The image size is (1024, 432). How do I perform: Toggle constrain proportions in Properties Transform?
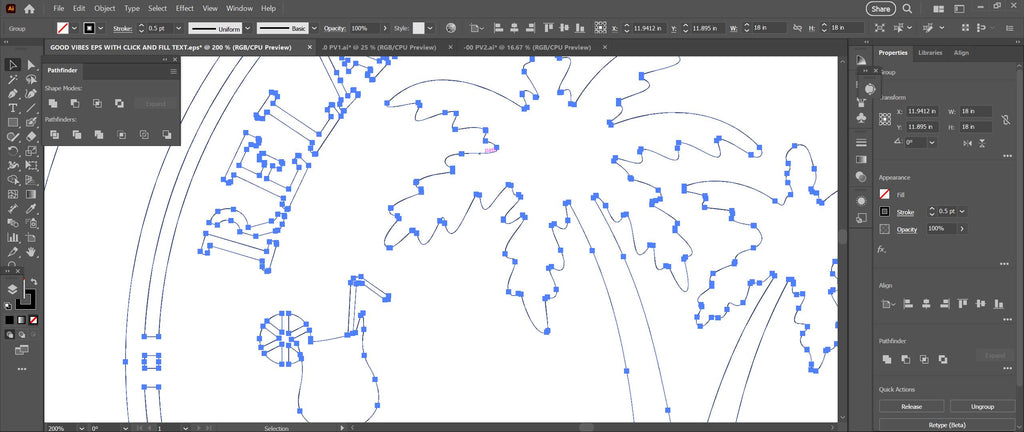coord(1007,119)
